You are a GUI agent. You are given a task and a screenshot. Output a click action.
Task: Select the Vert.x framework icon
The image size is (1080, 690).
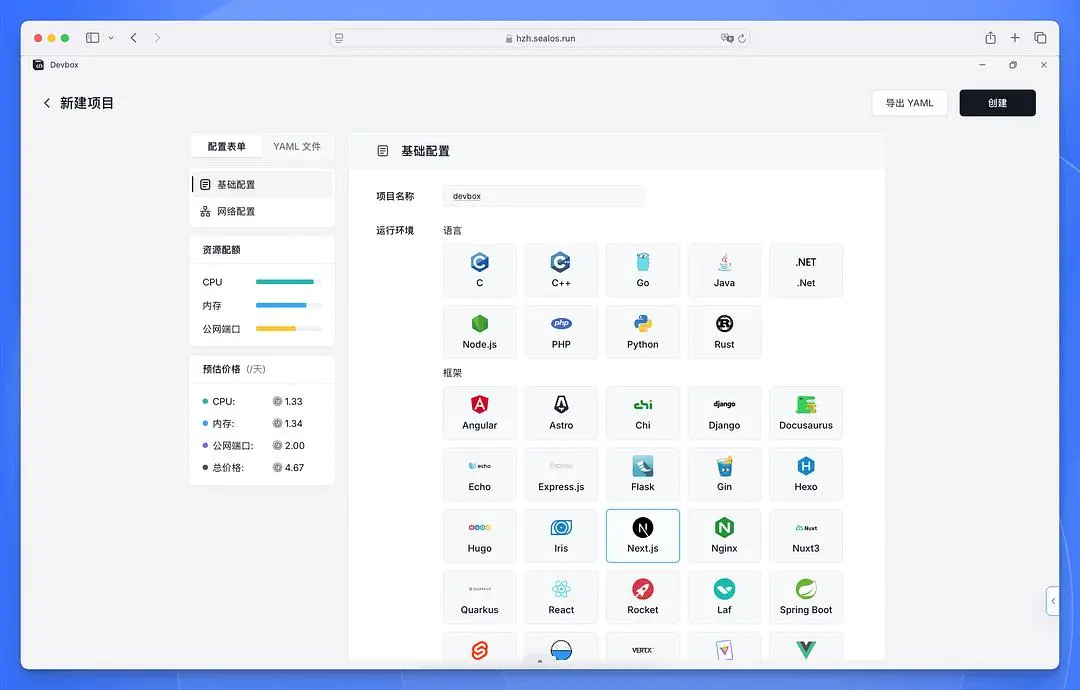[643, 650]
